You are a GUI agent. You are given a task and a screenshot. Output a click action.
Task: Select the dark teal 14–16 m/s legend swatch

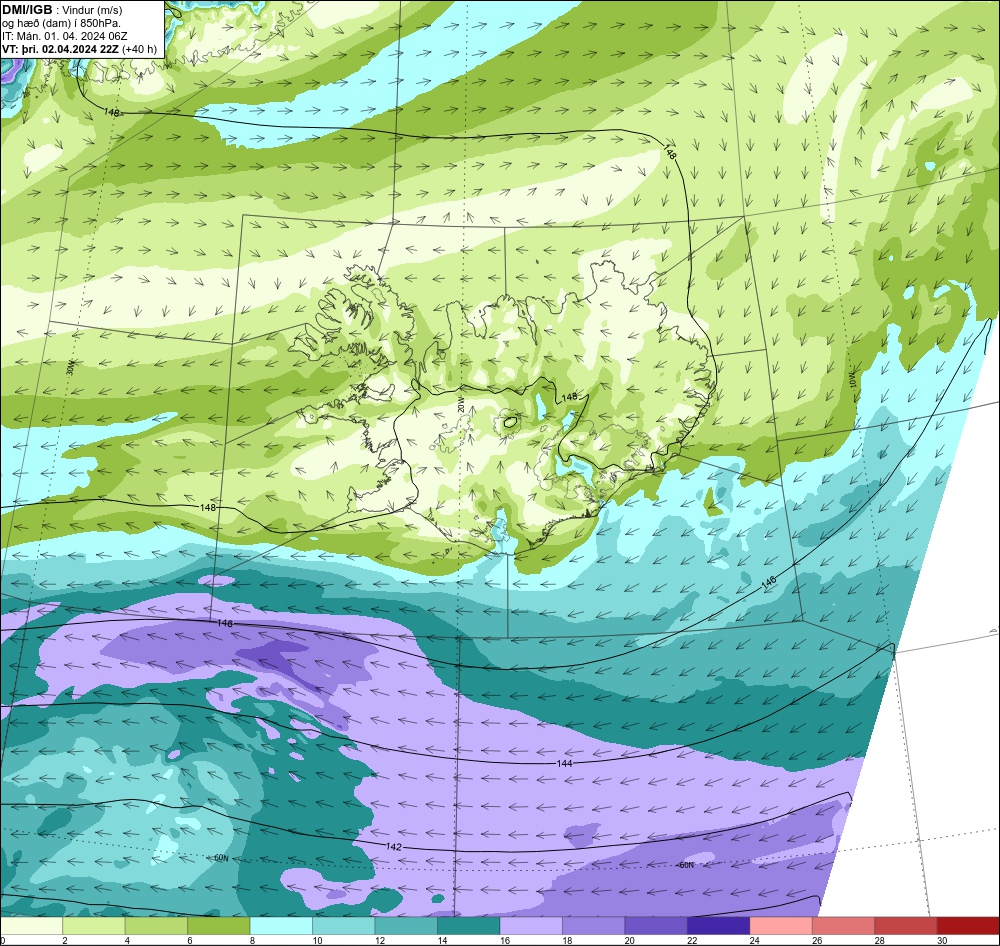click(469, 926)
